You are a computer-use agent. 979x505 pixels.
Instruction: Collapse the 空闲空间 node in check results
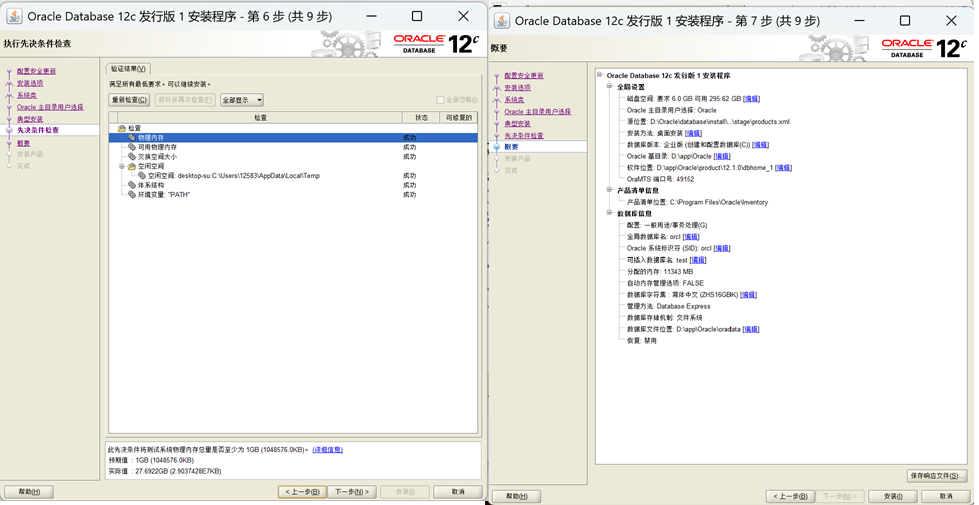[x=122, y=167]
